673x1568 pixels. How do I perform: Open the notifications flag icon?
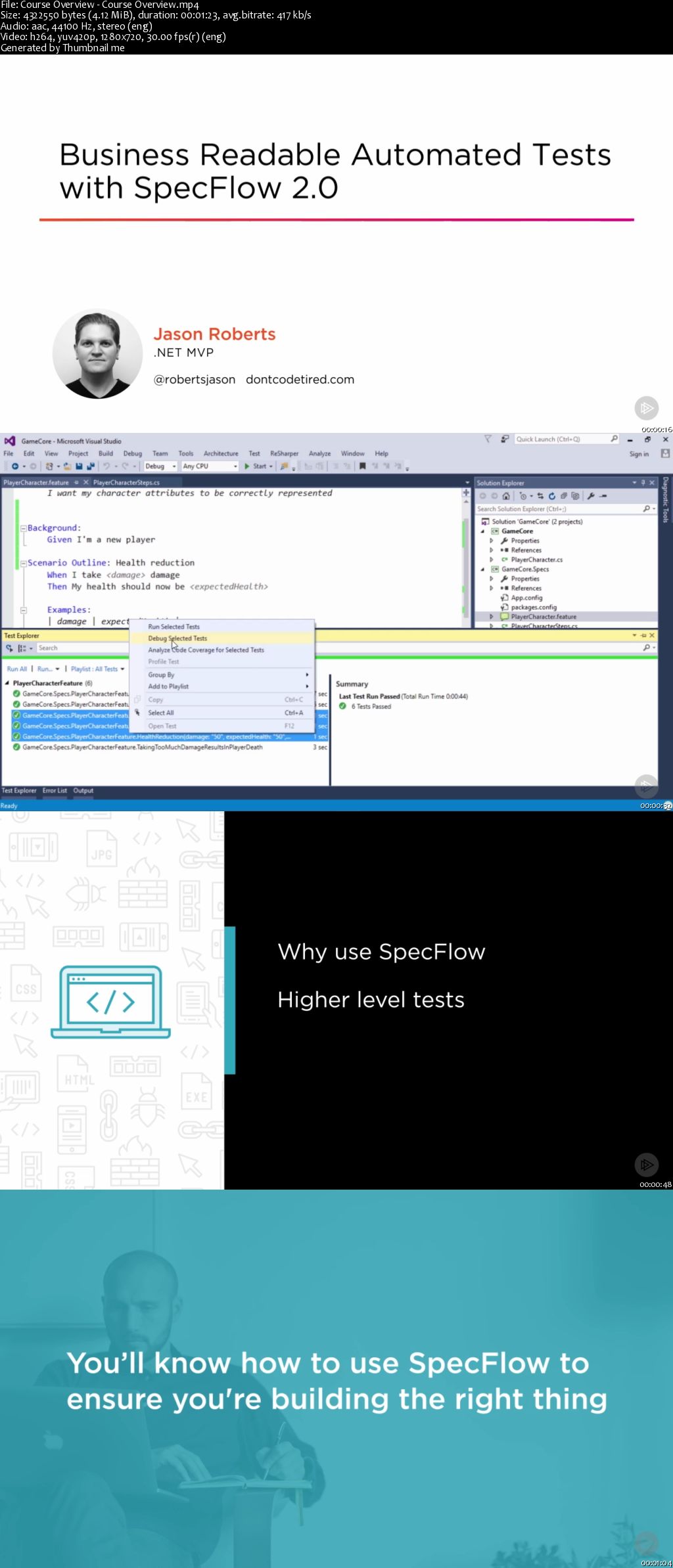point(488,439)
